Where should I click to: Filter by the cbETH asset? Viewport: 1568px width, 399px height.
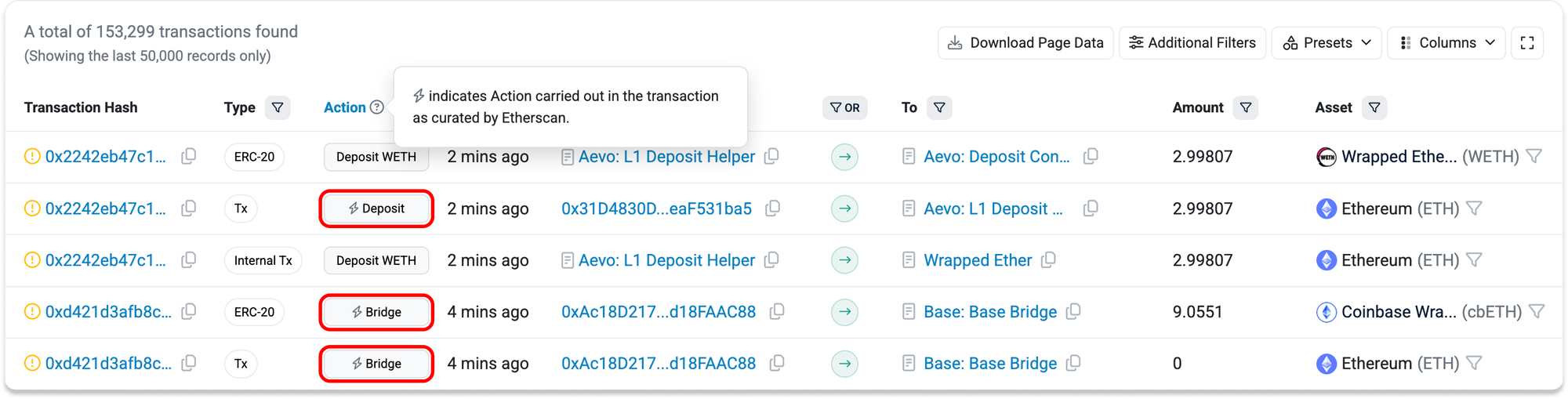(x=1537, y=312)
